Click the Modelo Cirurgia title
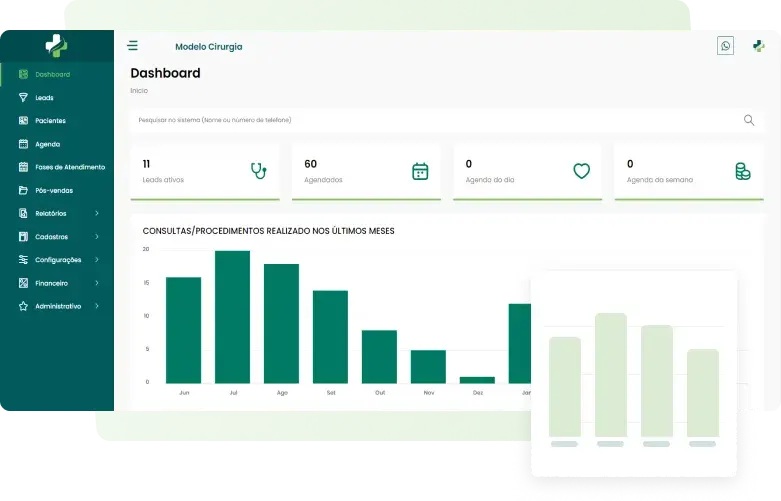Image resolution: width=781 pixels, height=501 pixels. pyautogui.click(x=208, y=47)
